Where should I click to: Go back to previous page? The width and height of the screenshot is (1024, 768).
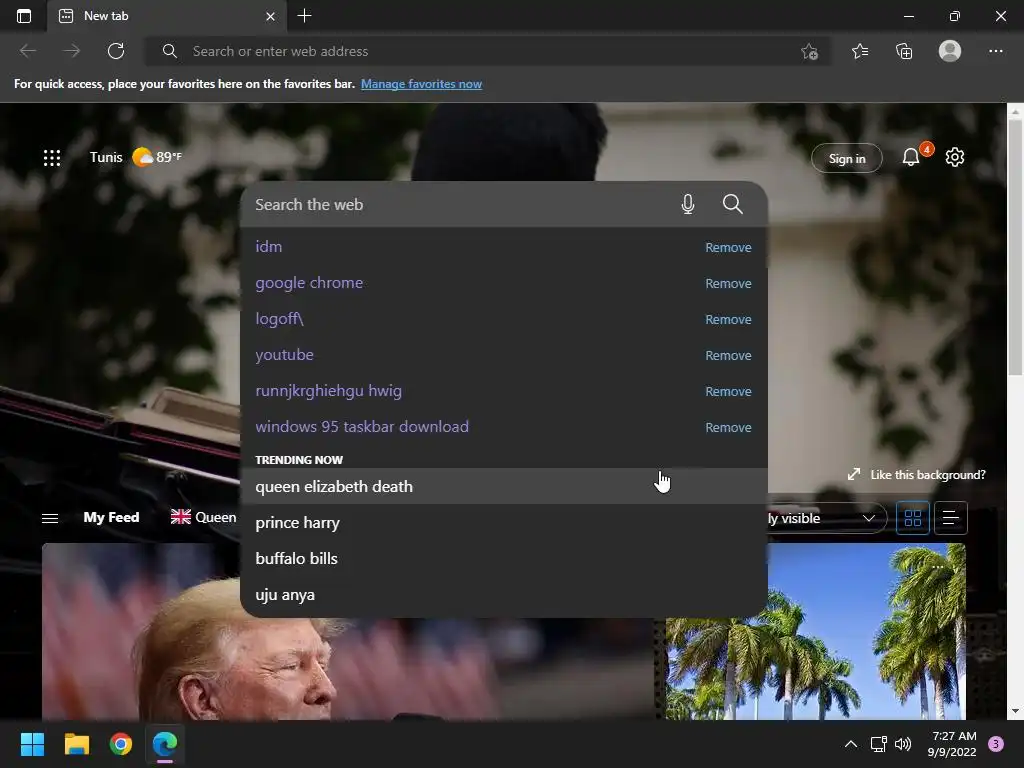tap(28, 51)
